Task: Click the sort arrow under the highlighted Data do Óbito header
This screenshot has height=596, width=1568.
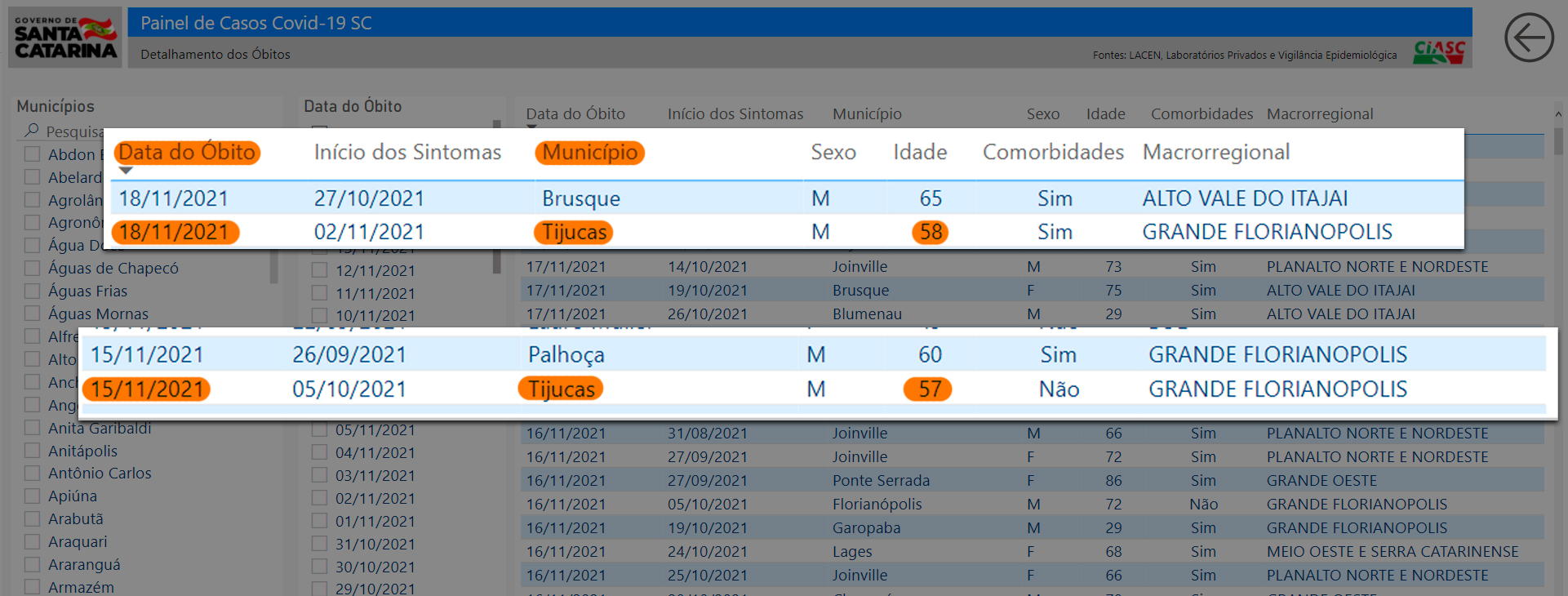Action: [126, 171]
